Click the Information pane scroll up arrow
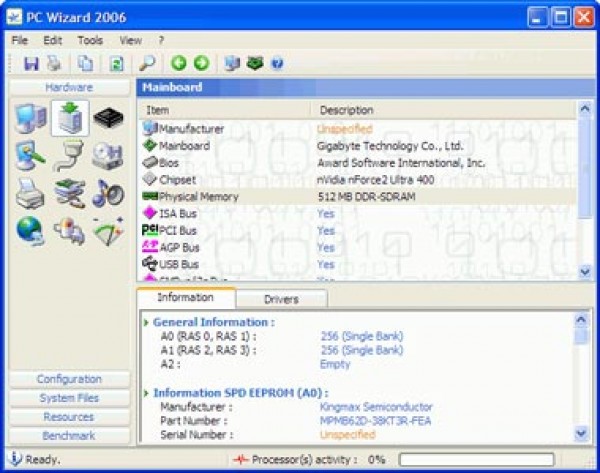The width and height of the screenshot is (600, 473). click(x=581, y=320)
